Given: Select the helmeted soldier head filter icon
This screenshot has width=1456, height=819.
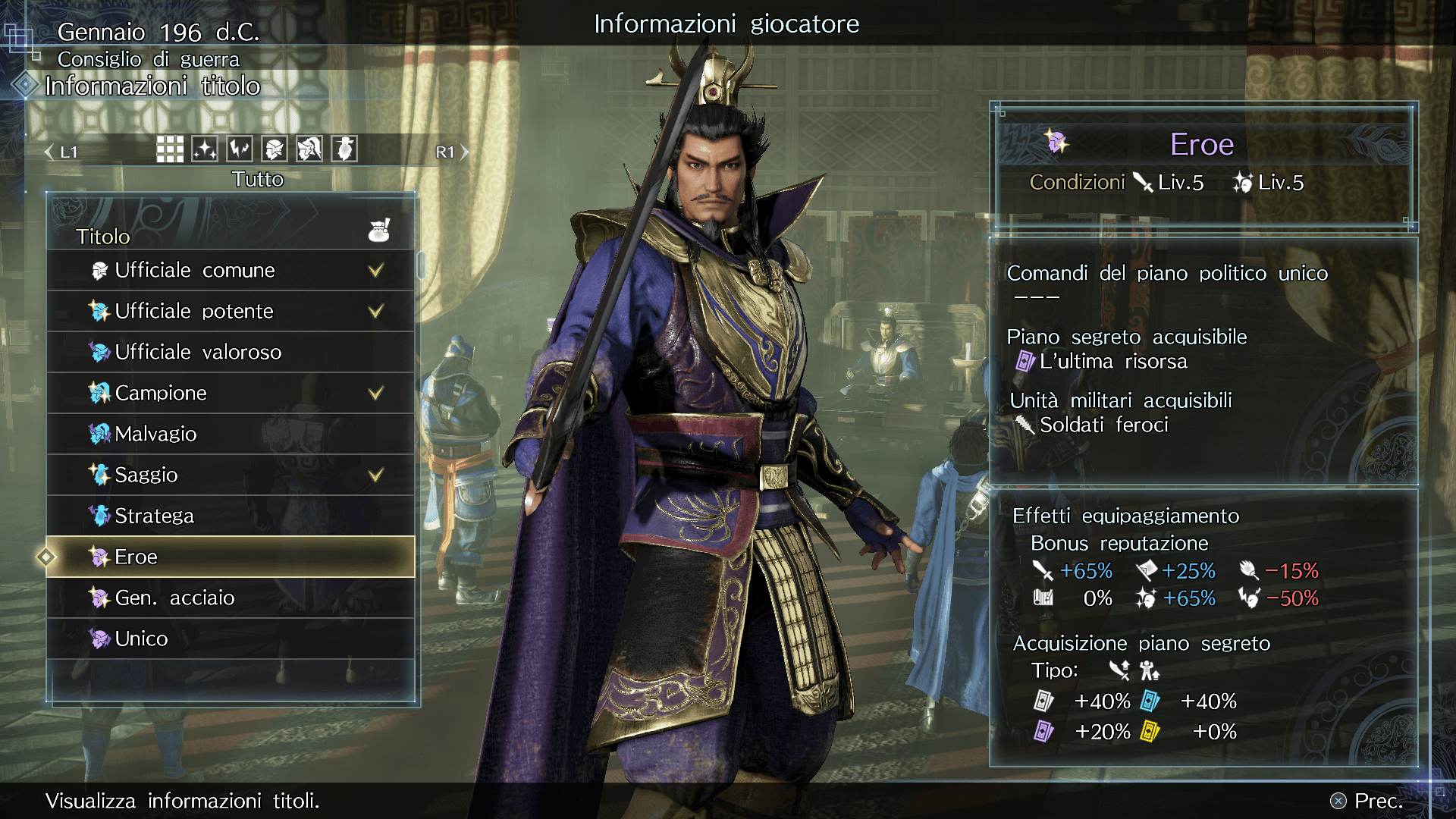Looking at the screenshot, I should [x=275, y=149].
